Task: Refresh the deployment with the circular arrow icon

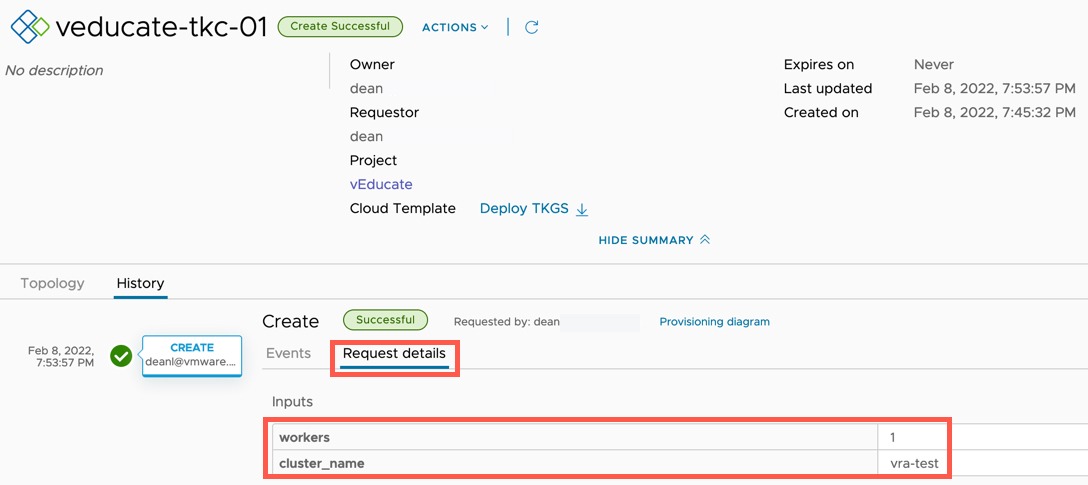Action: click(x=532, y=27)
